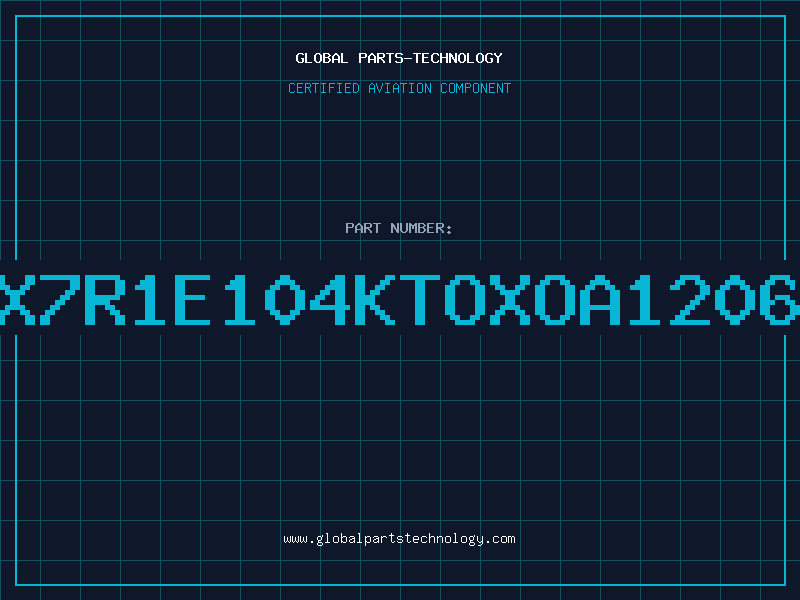Click the word CERTIFIED in the subtitle
The width and height of the screenshot is (800, 600).
[324, 88]
